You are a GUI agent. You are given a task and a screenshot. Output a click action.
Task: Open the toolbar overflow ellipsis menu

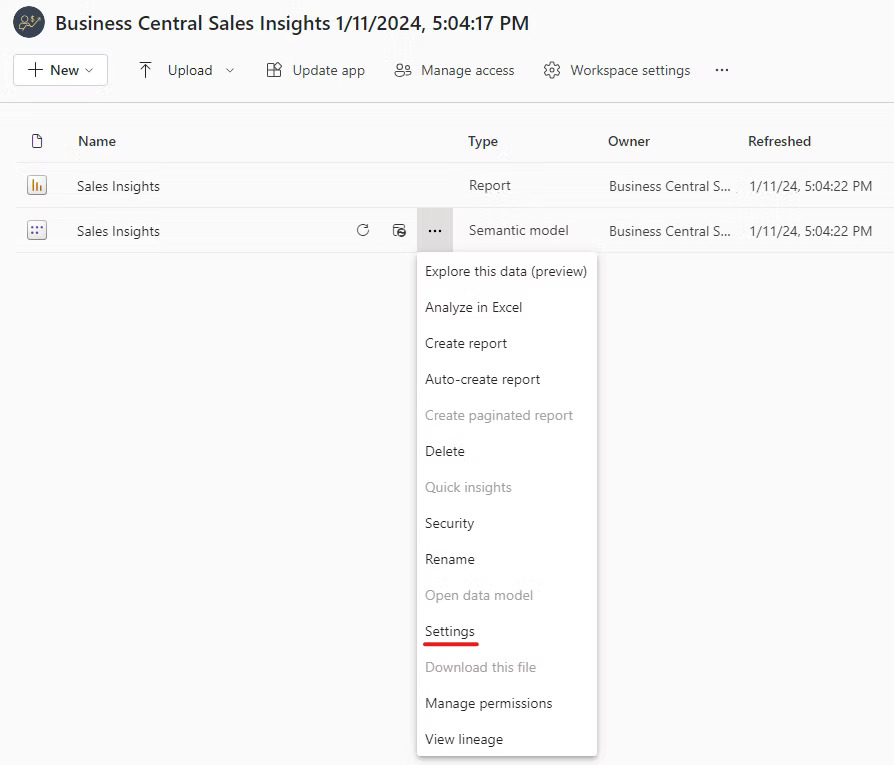pos(722,70)
